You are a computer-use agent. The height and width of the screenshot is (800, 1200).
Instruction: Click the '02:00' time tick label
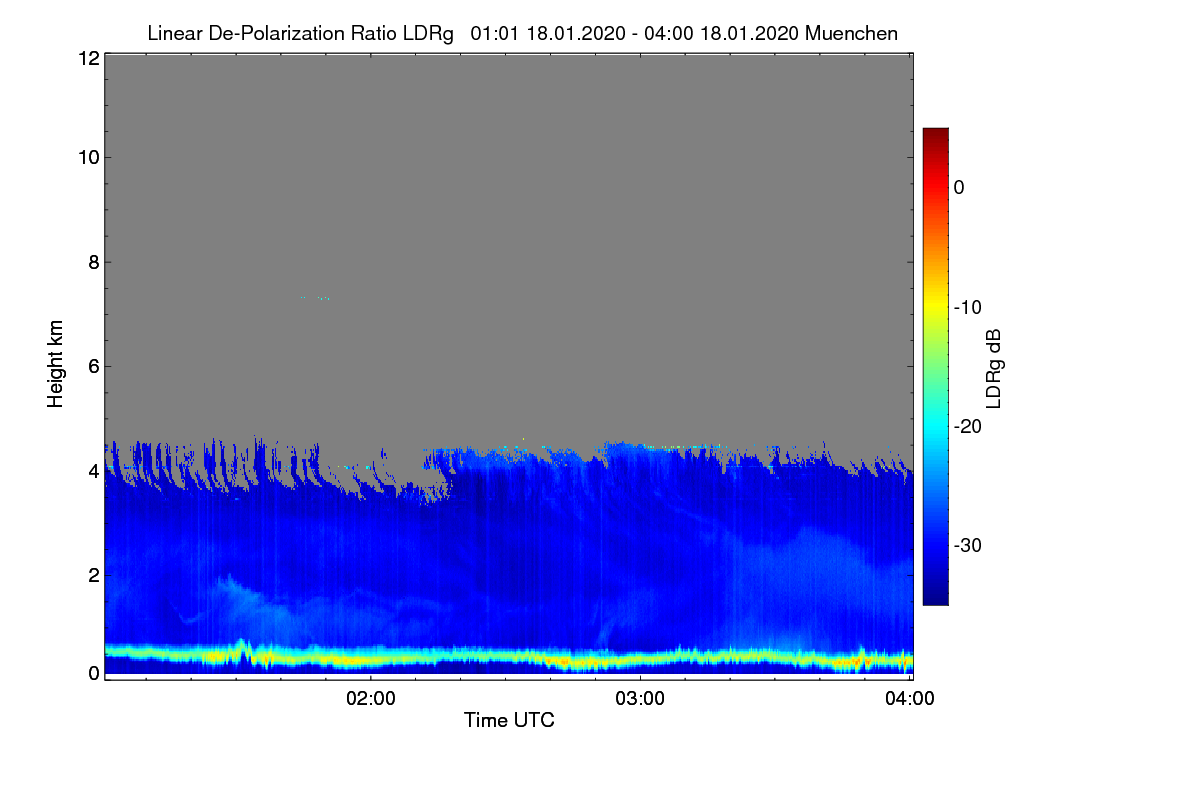pos(370,699)
